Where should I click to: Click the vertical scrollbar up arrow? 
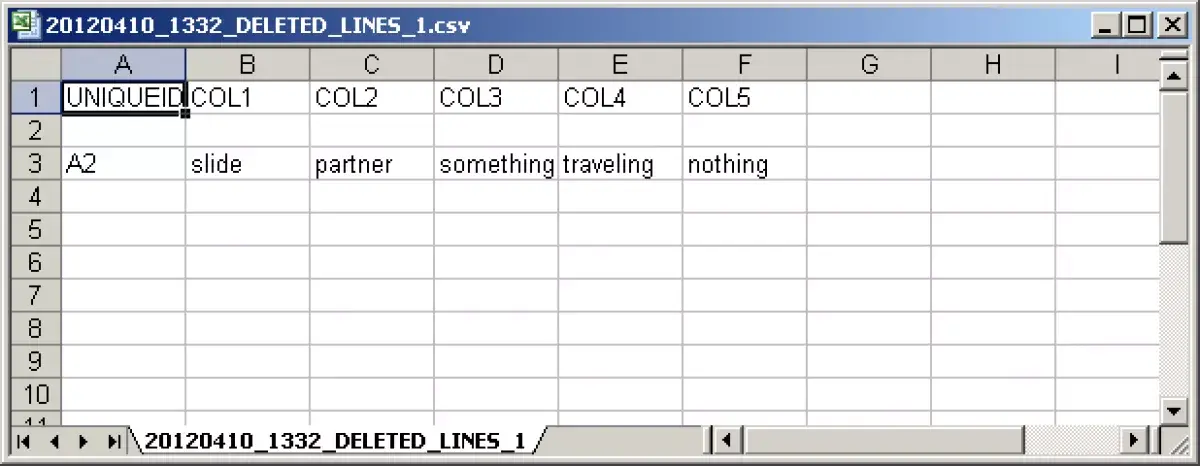tap(1172, 77)
